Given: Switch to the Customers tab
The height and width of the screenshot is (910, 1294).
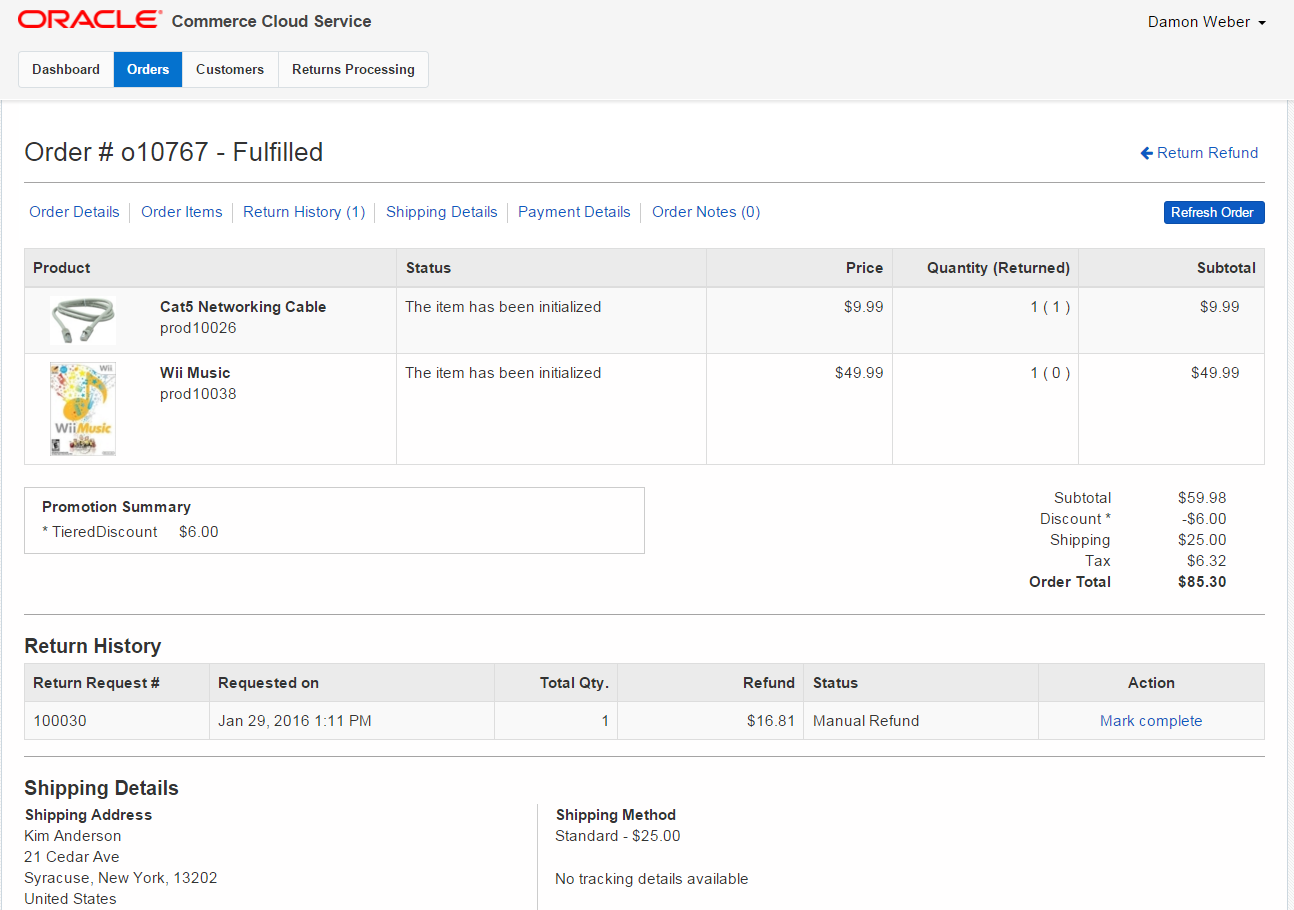Looking at the screenshot, I should coord(230,69).
